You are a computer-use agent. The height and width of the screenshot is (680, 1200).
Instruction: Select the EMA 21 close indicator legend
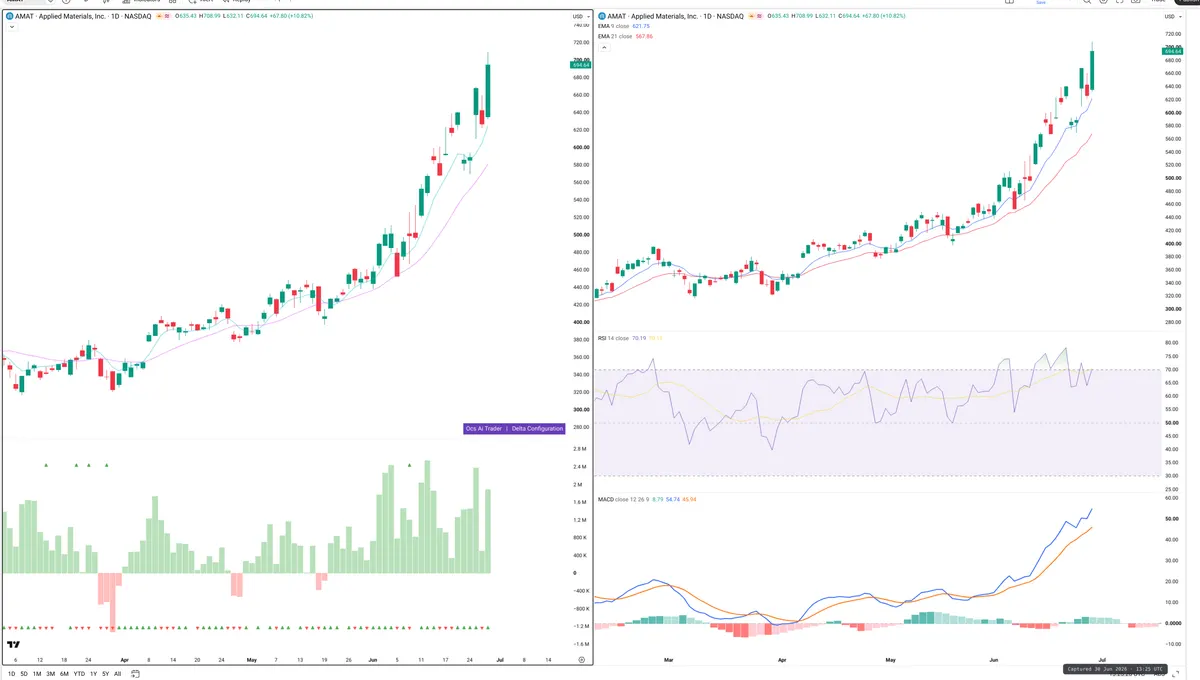[625, 36]
